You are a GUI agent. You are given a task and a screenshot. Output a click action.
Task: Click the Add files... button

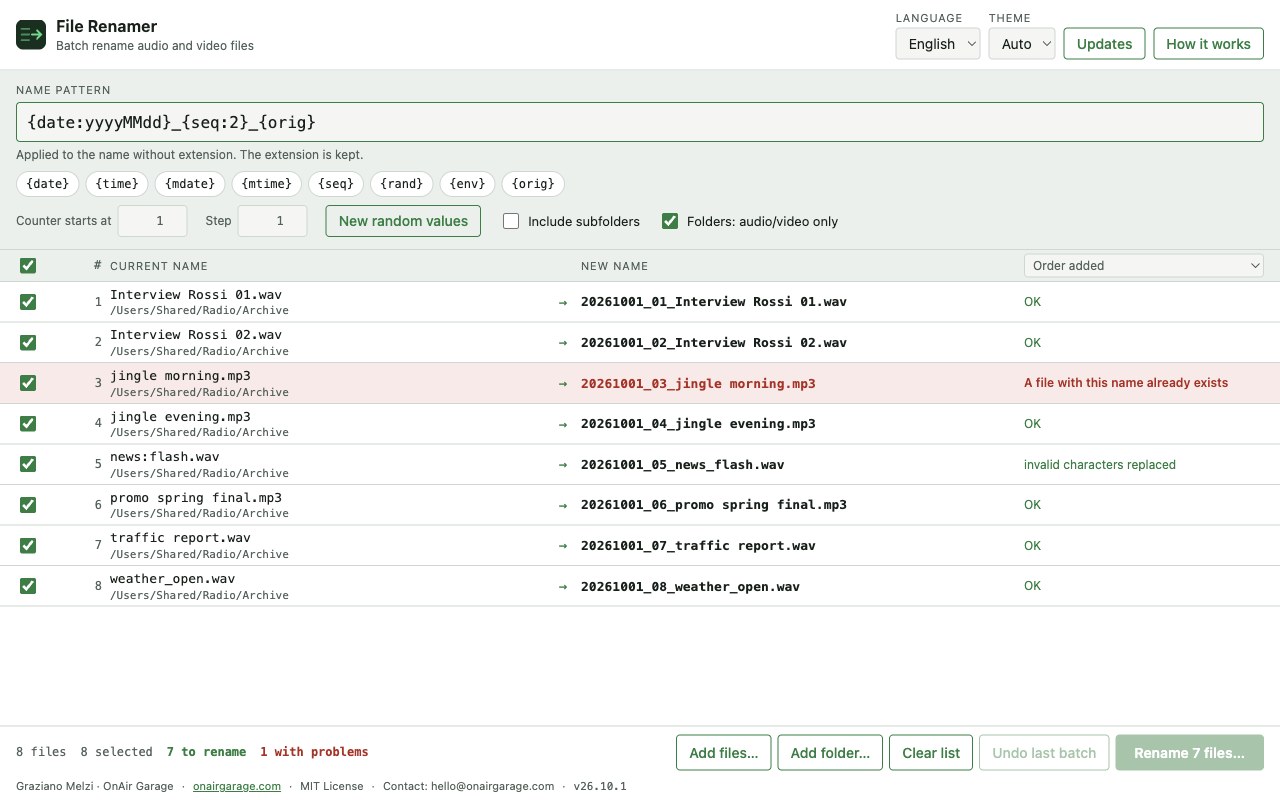click(x=723, y=753)
